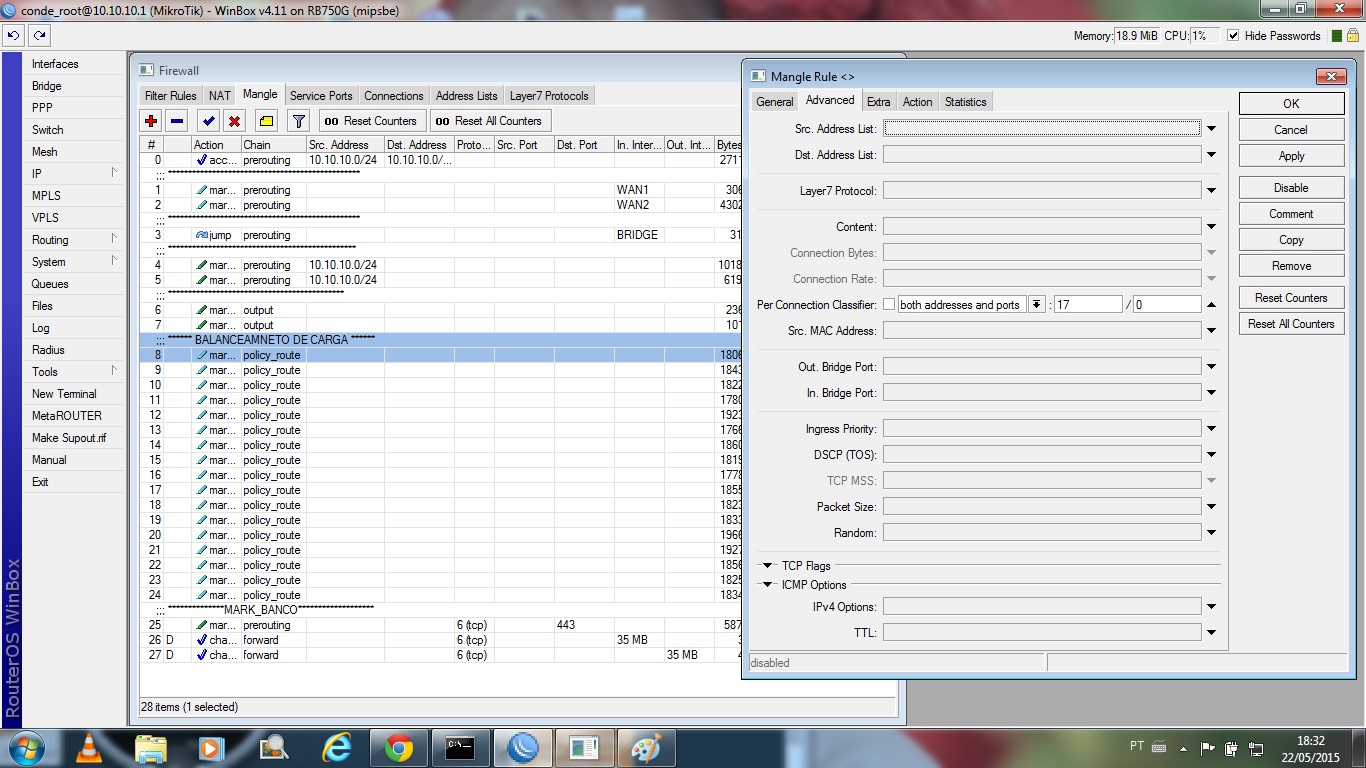The image size is (1366, 768).
Task: Expand the ICMP Options section
Action: click(x=768, y=585)
